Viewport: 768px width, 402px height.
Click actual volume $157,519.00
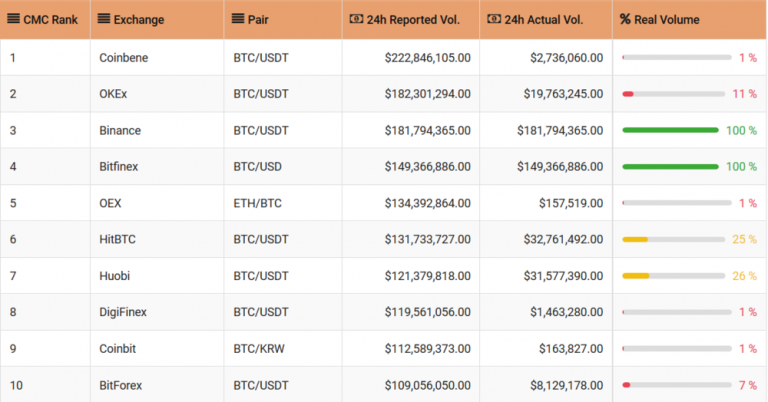(571, 203)
